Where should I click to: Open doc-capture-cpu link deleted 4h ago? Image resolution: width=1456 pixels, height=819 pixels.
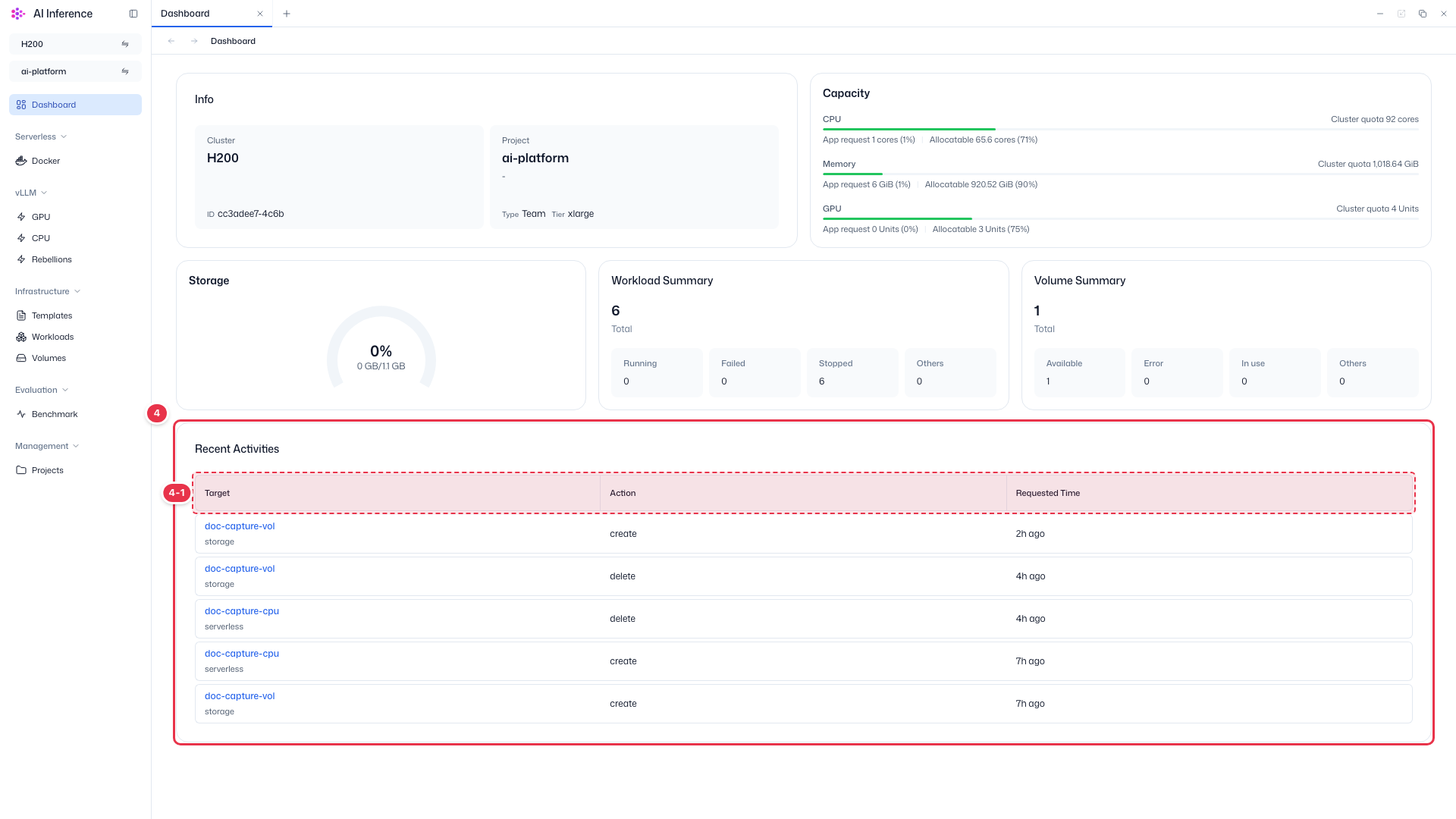[242, 611]
